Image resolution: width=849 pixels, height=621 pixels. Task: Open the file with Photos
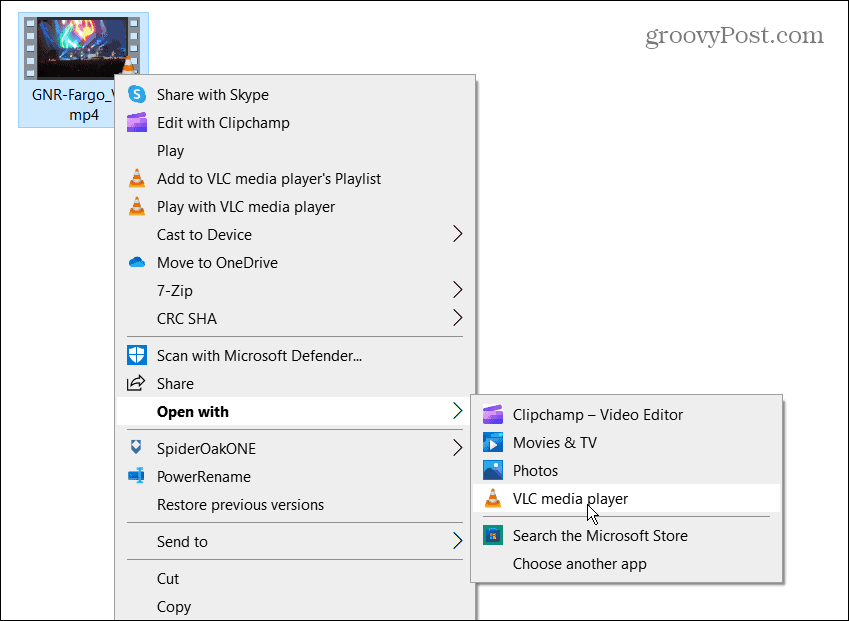click(x=626, y=470)
